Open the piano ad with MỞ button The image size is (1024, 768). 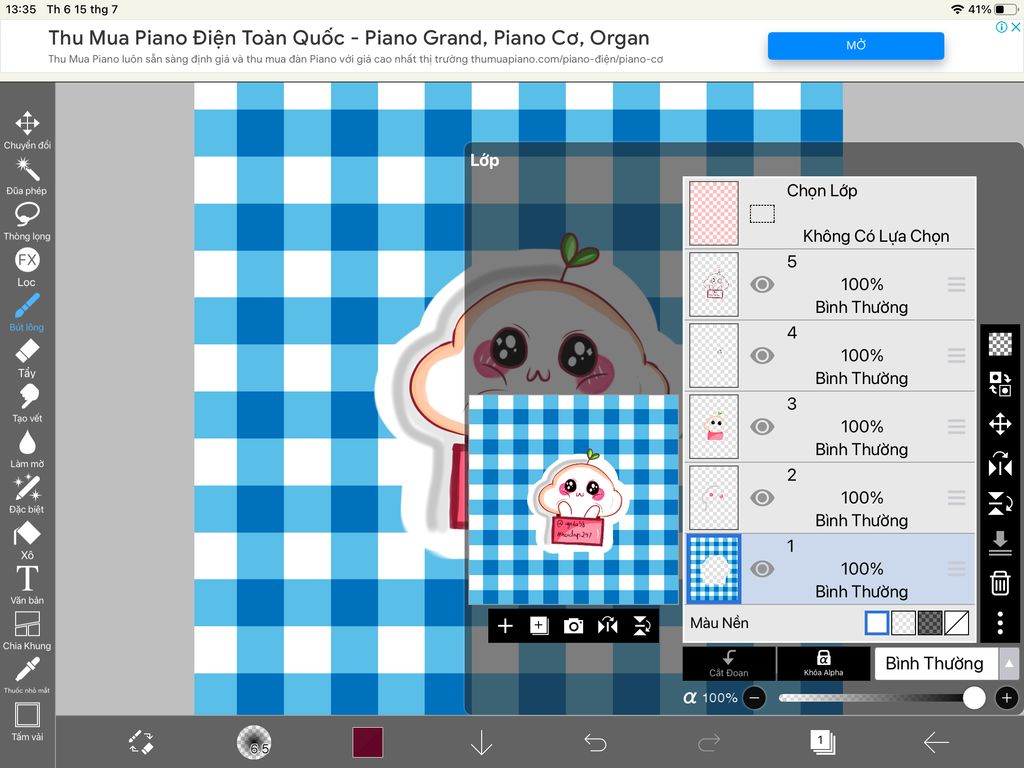coord(856,46)
